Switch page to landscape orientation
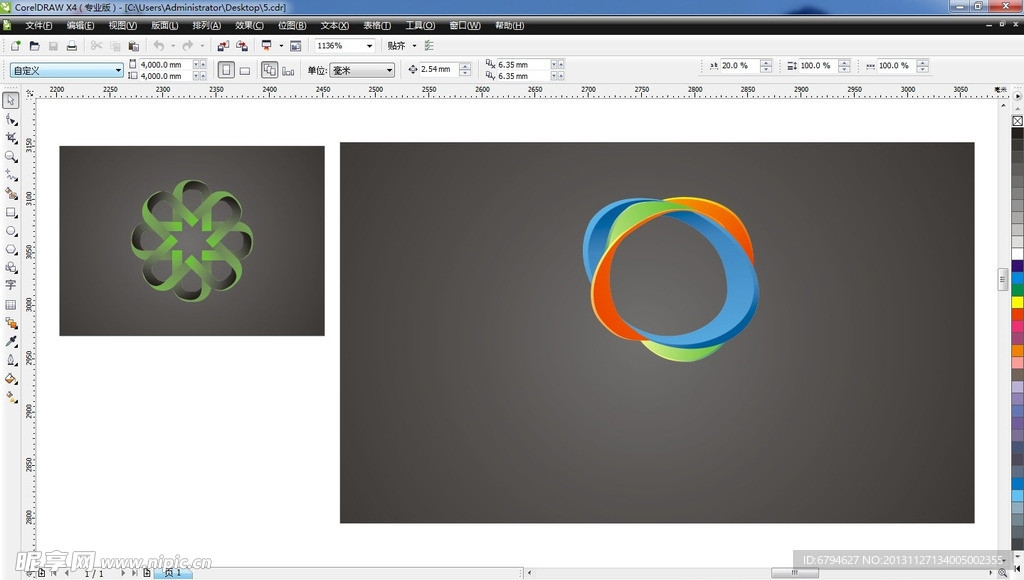The image size is (1024, 580). click(245, 70)
